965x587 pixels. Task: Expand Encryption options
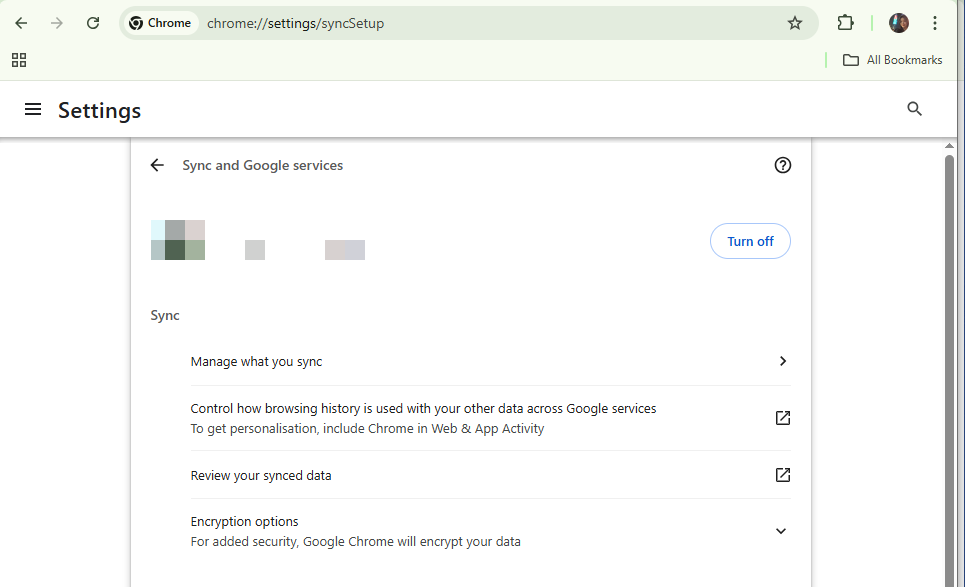click(780, 530)
